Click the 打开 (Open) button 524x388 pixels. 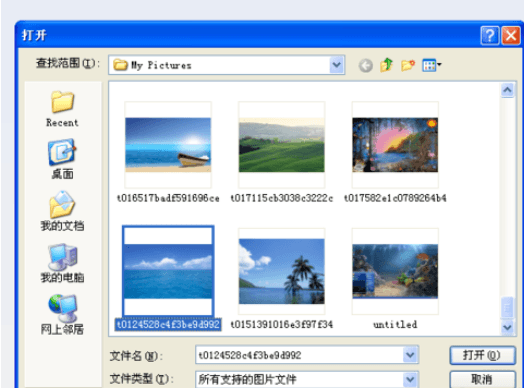pyautogui.click(x=482, y=355)
